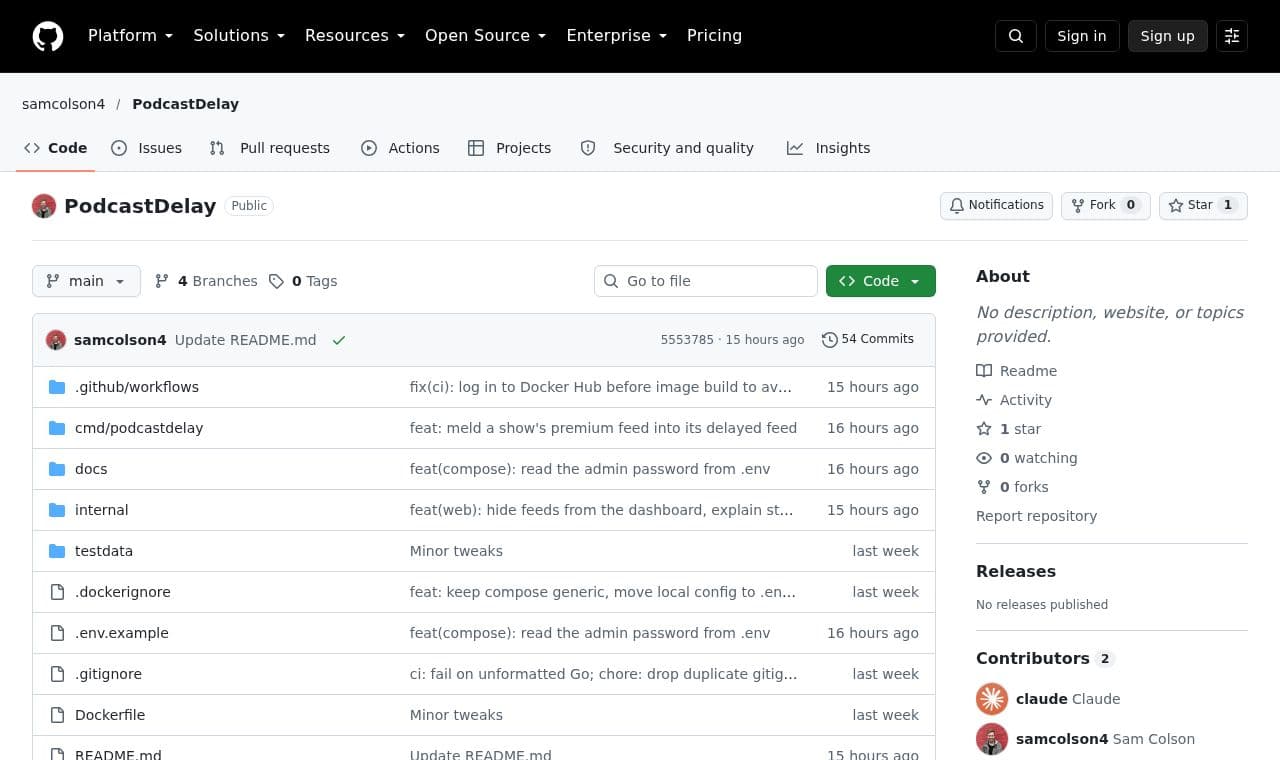Click the .gitignore file icon
Image resolution: width=1280 pixels, height=760 pixels.
[x=57, y=674]
